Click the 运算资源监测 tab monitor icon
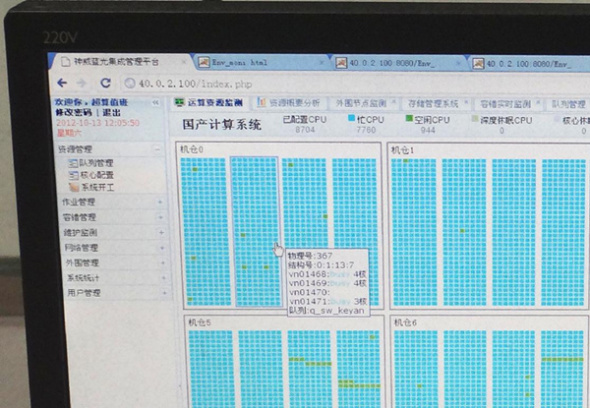Viewport: 590px width, 408px height. point(180,102)
